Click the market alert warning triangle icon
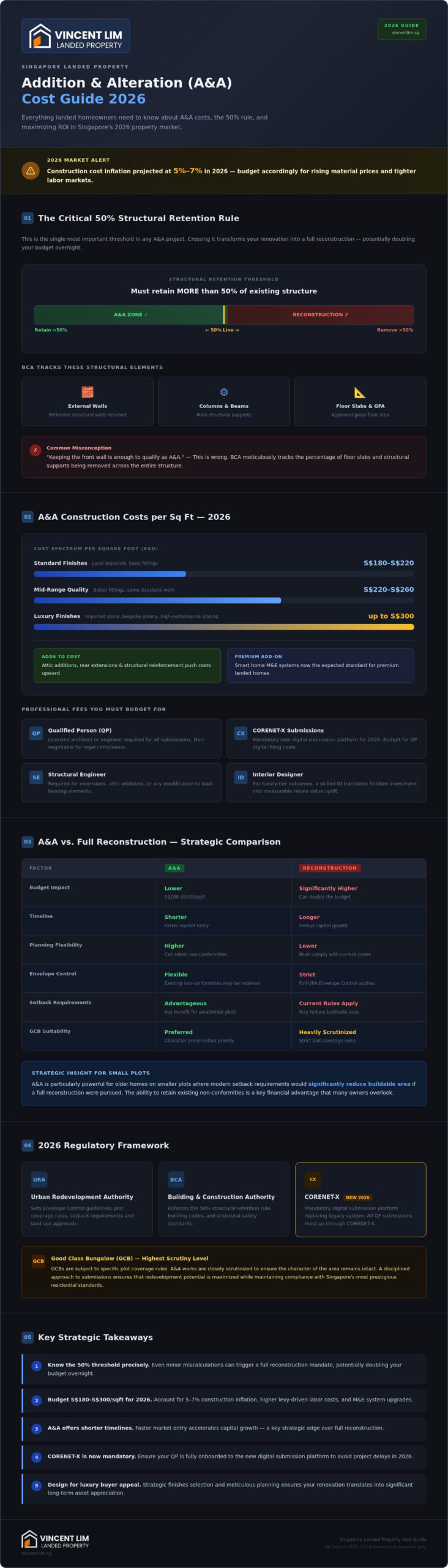The width and height of the screenshot is (448, 1568). [31, 171]
